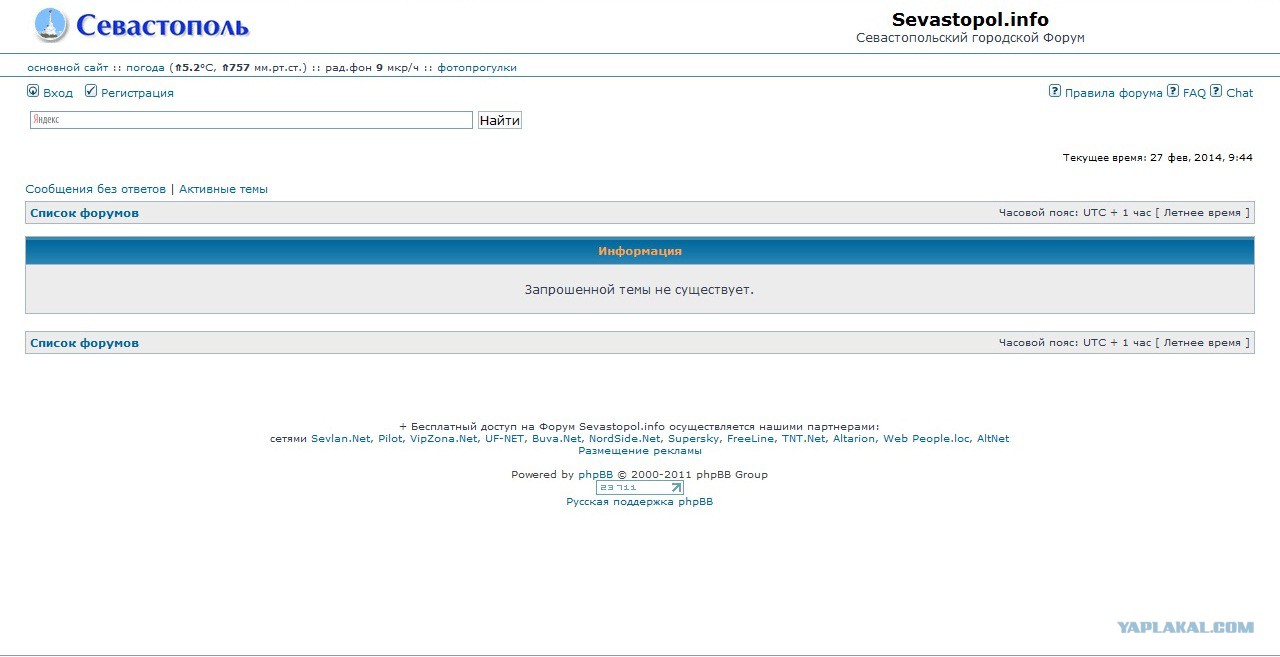Image resolution: width=1280 pixels, height=657 pixels.
Task: Open the UF-NET partner link
Action: (x=505, y=439)
